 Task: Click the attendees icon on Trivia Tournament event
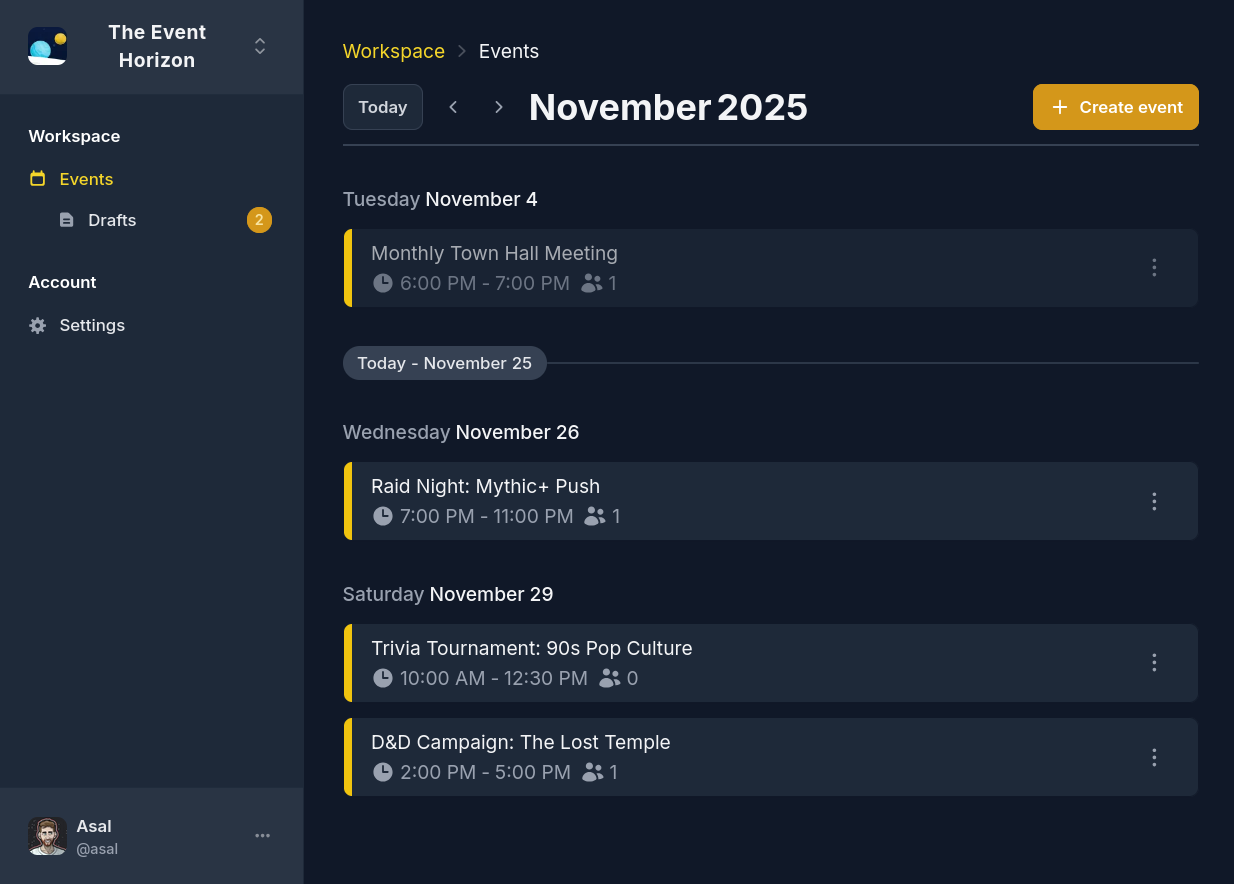click(609, 678)
